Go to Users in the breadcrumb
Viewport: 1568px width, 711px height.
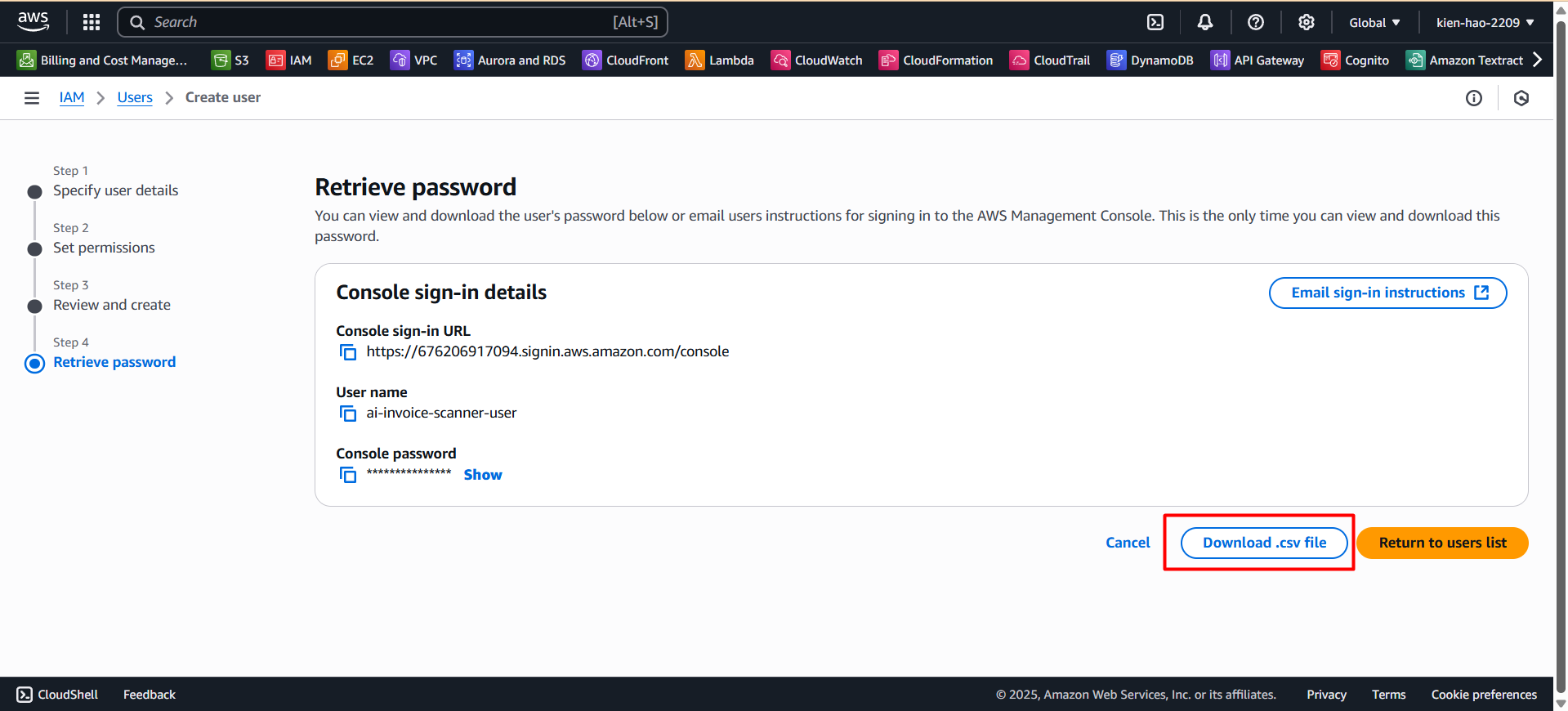pyautogui.click(x=135, y=97)
